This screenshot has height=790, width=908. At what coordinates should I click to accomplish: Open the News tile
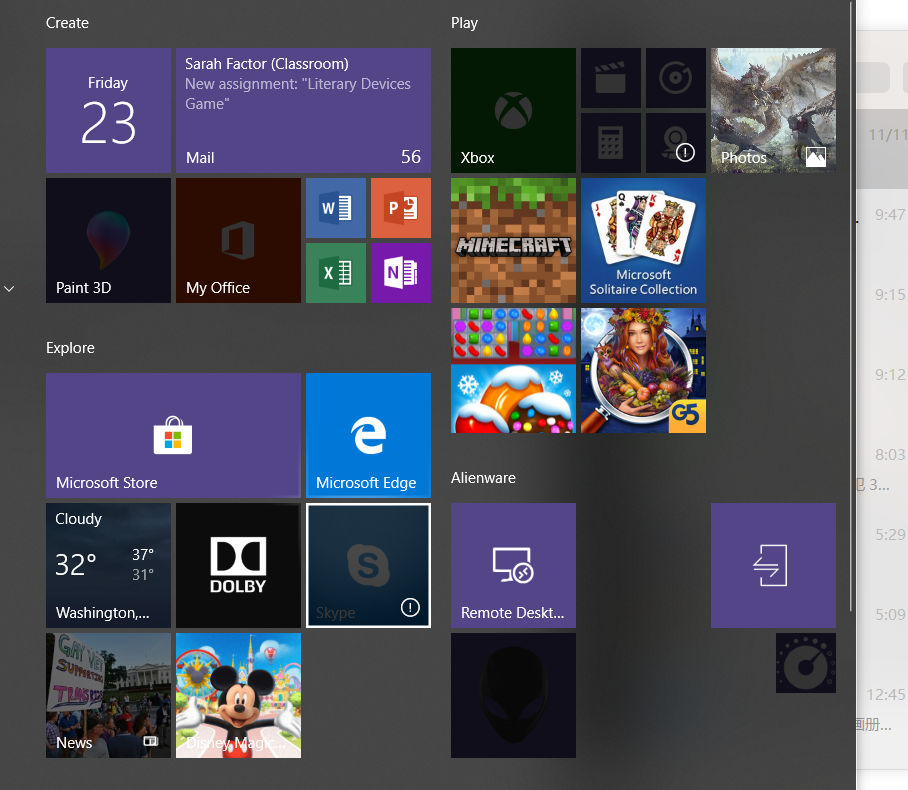coord(108,696)
